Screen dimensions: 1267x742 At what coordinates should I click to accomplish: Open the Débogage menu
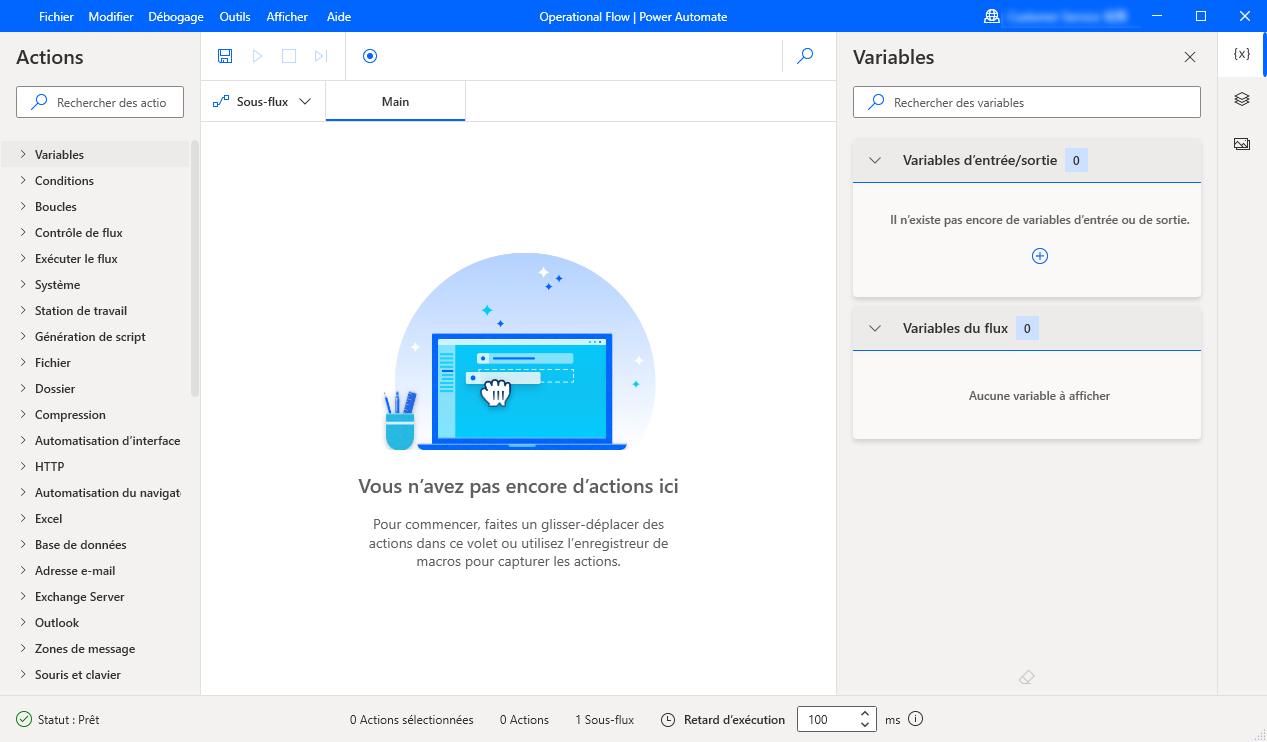(176, 16)
